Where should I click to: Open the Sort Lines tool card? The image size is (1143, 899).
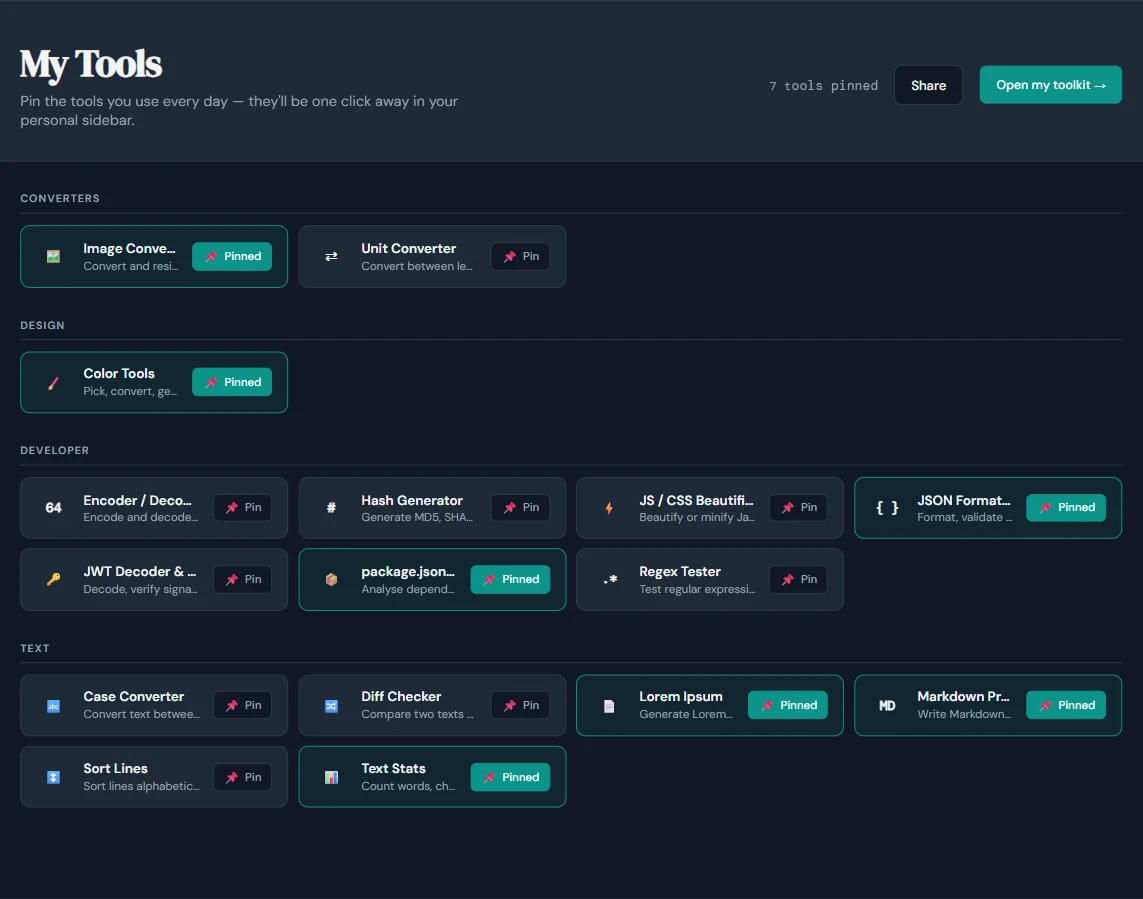click(140, 777)
